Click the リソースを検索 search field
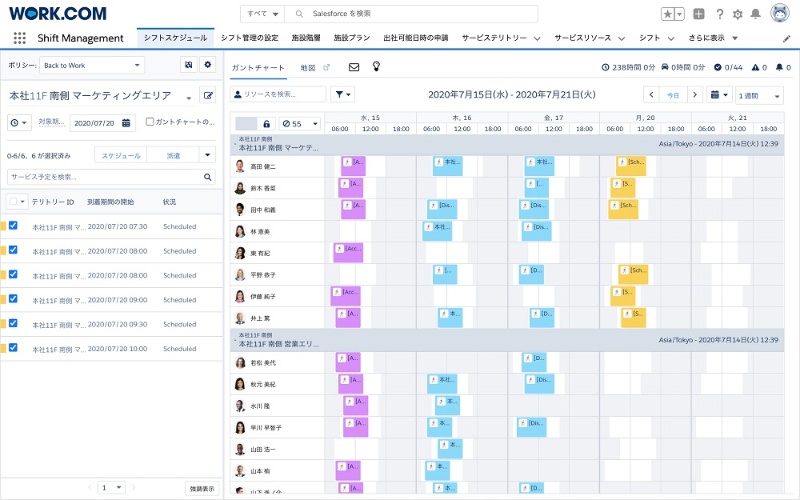The image size is (800, 500). pos(279,94)
